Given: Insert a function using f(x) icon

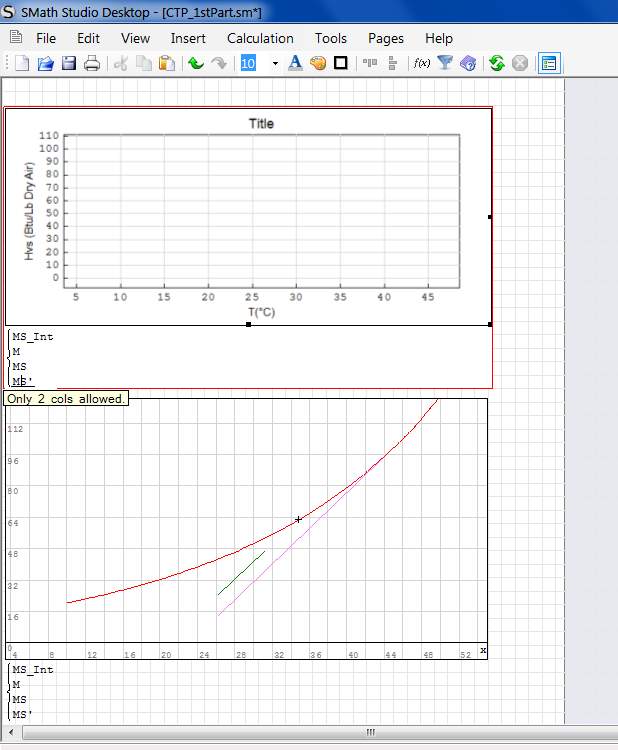Looking at the screenshot, I should tap(422, 63).
